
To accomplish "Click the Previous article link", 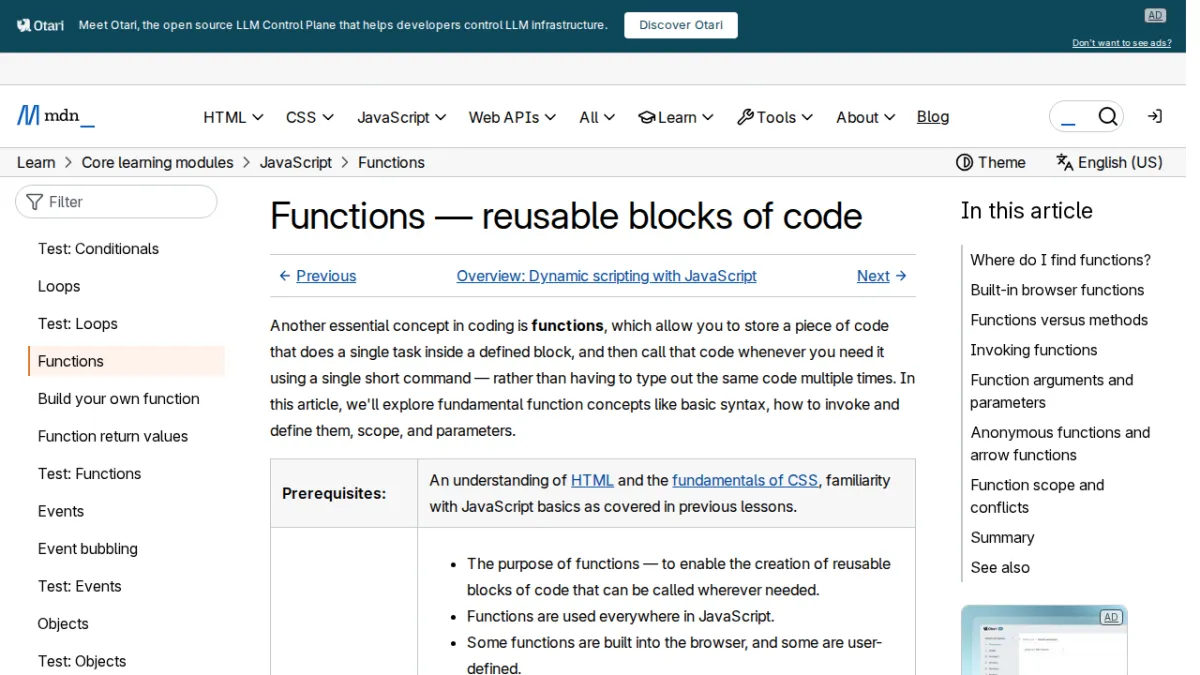I will tap(317, 276).
